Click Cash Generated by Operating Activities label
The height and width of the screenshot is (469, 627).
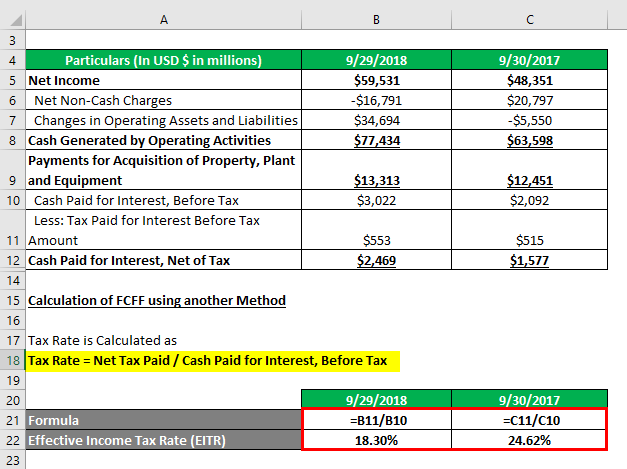[164, 140]
